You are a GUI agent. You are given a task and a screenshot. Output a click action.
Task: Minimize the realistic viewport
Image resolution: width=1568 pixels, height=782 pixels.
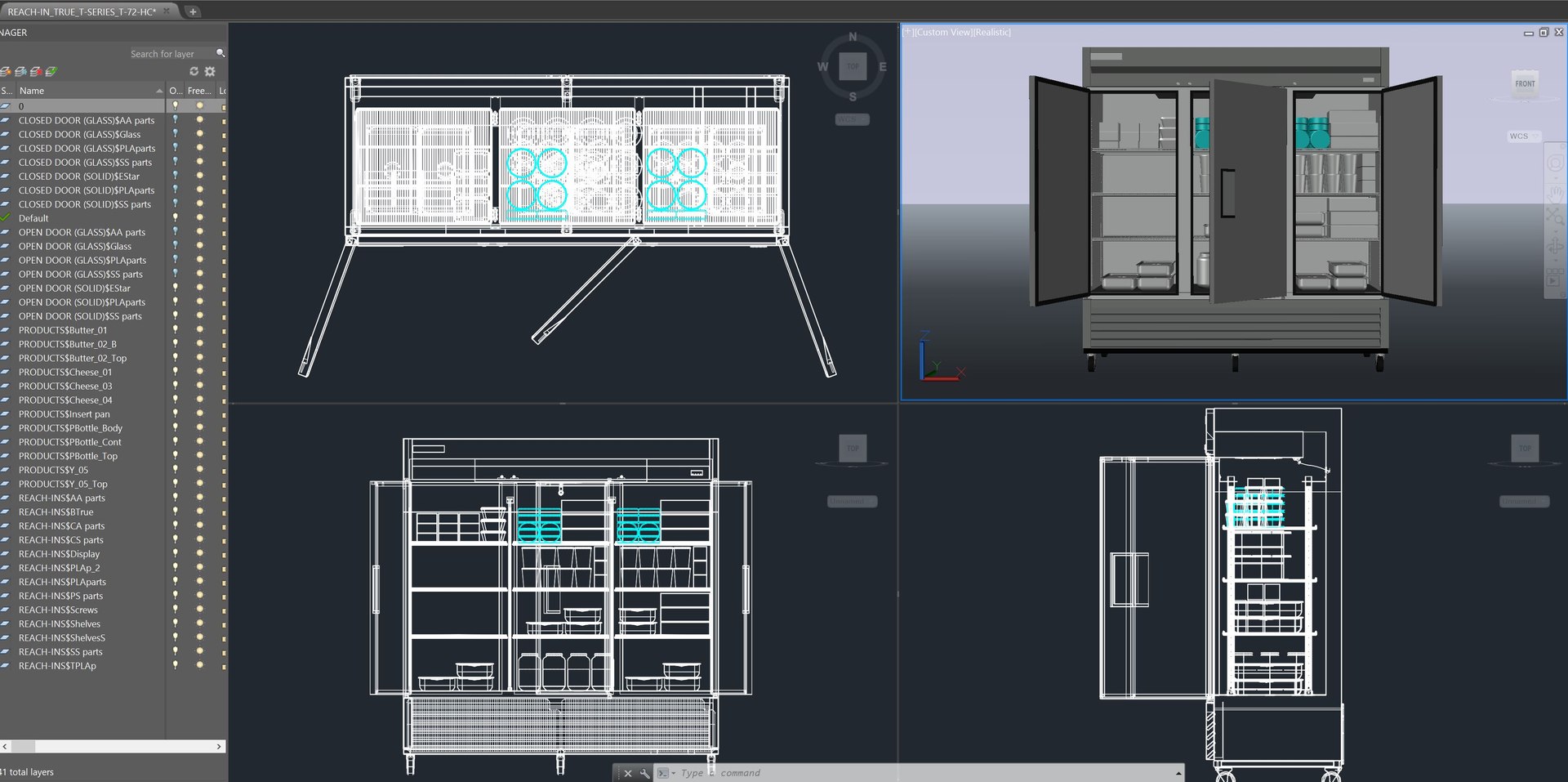[1529, 33]
